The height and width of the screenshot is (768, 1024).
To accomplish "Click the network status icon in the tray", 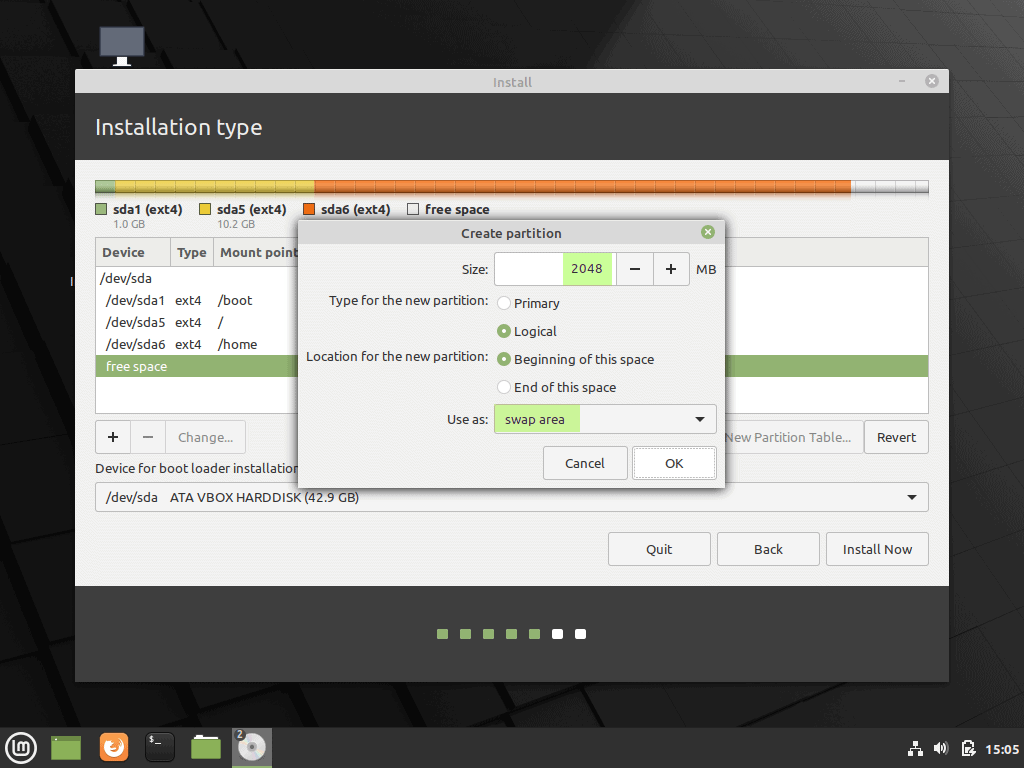I will [x=915, y=748].
